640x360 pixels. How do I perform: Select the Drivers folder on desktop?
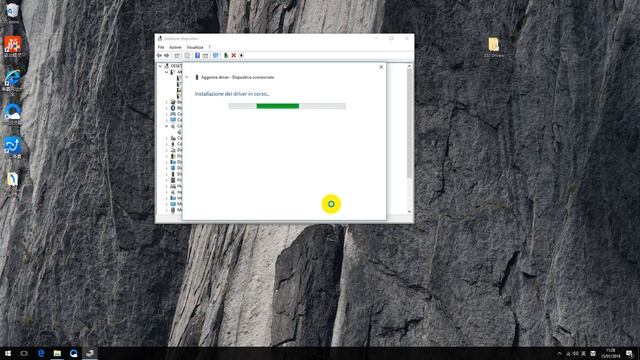(493, 48)
